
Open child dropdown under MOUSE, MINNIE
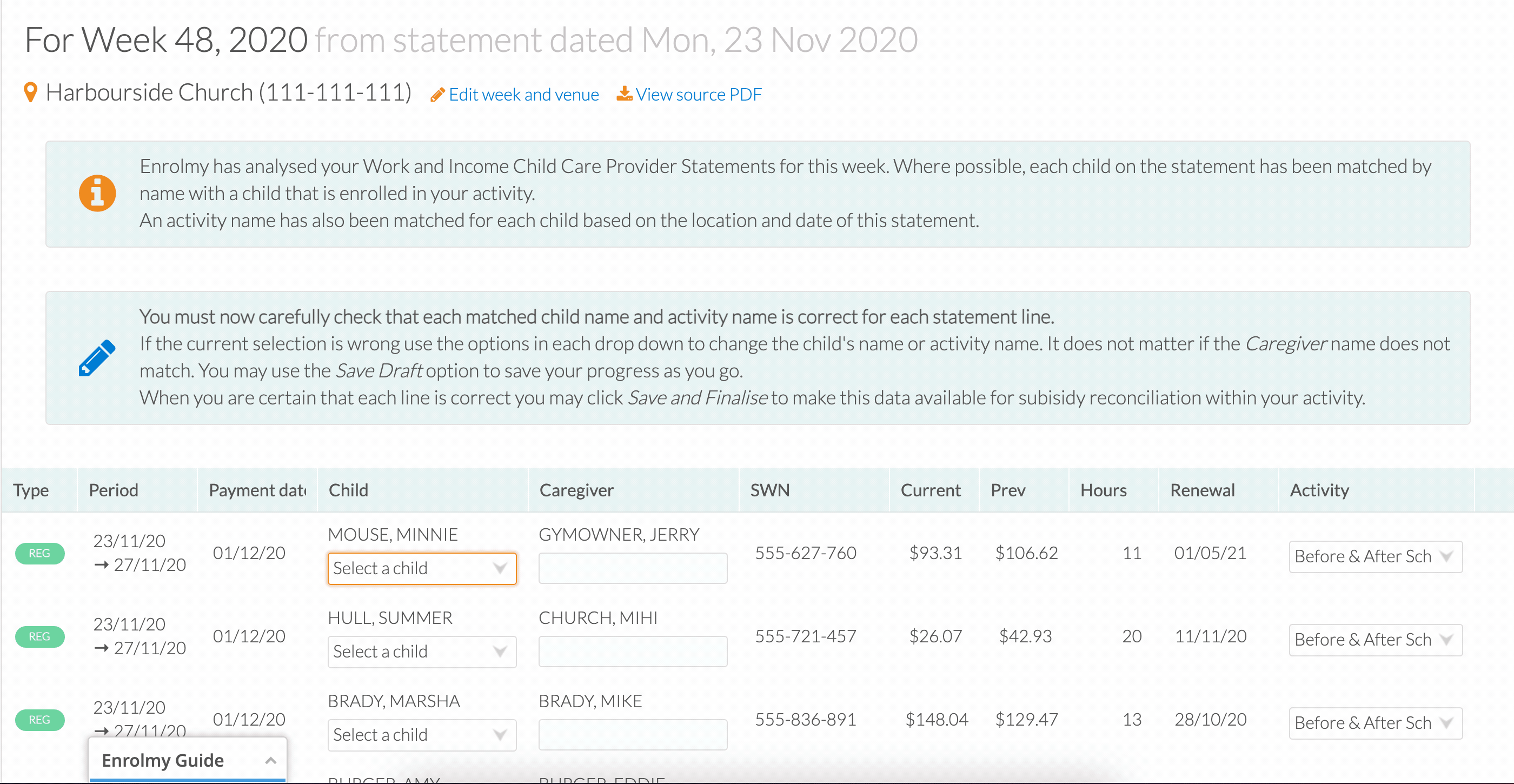point(422,568)
